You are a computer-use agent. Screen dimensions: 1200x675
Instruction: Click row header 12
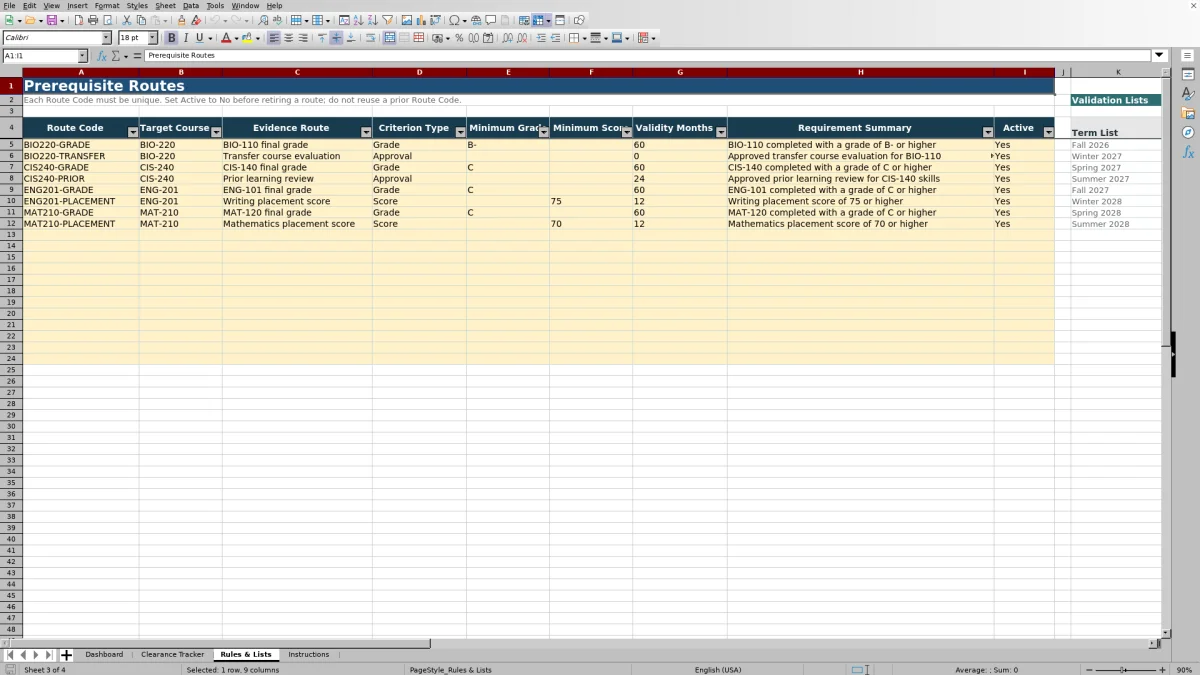pos(11,224)
